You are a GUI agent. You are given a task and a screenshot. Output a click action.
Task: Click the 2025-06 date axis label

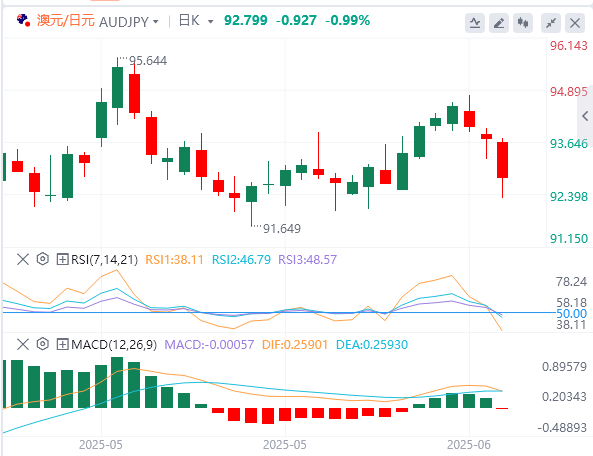coord(469,445)
